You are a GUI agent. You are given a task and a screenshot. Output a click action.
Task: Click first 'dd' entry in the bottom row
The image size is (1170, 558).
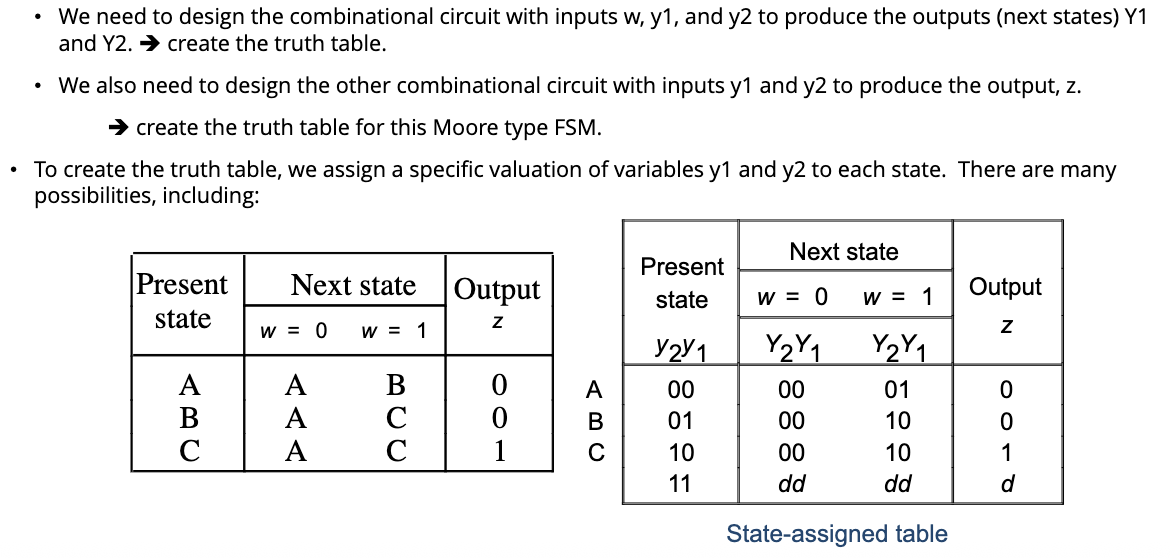pos(791,484)
